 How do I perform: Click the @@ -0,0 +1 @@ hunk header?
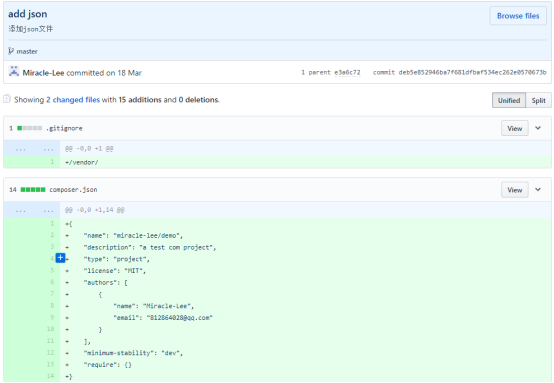pyautogui.click(x=89, y=149)
